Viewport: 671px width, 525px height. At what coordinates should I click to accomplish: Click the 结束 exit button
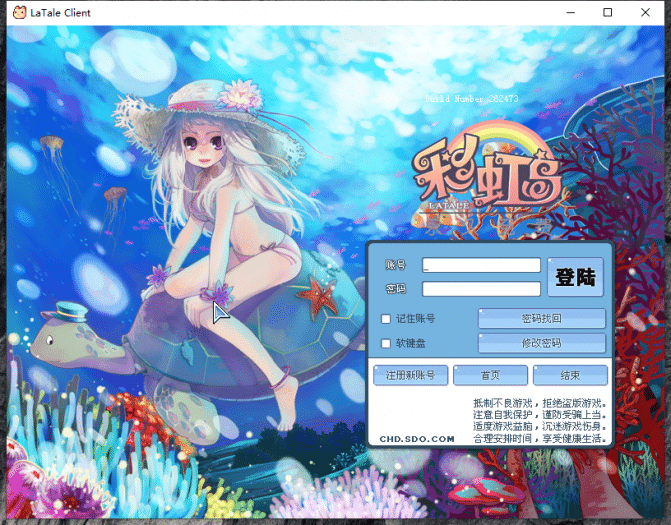pos(569,376)
